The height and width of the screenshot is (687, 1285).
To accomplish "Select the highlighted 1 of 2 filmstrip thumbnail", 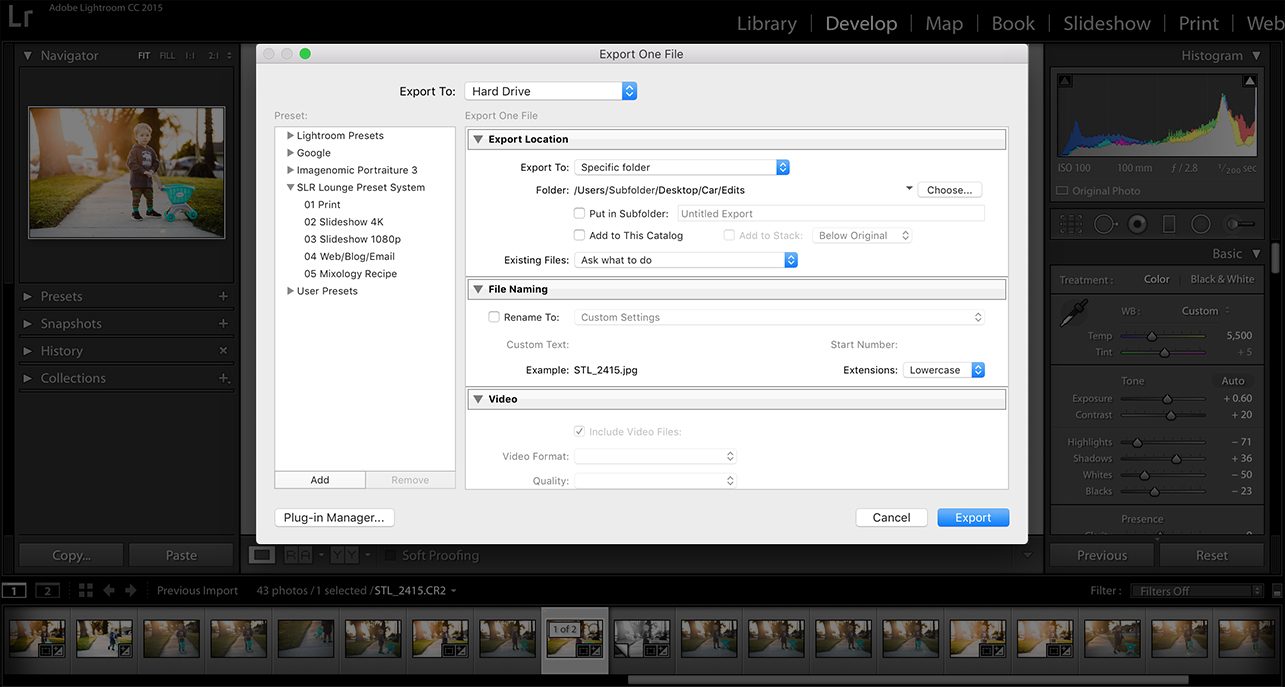I will click(x=574, y=638).
